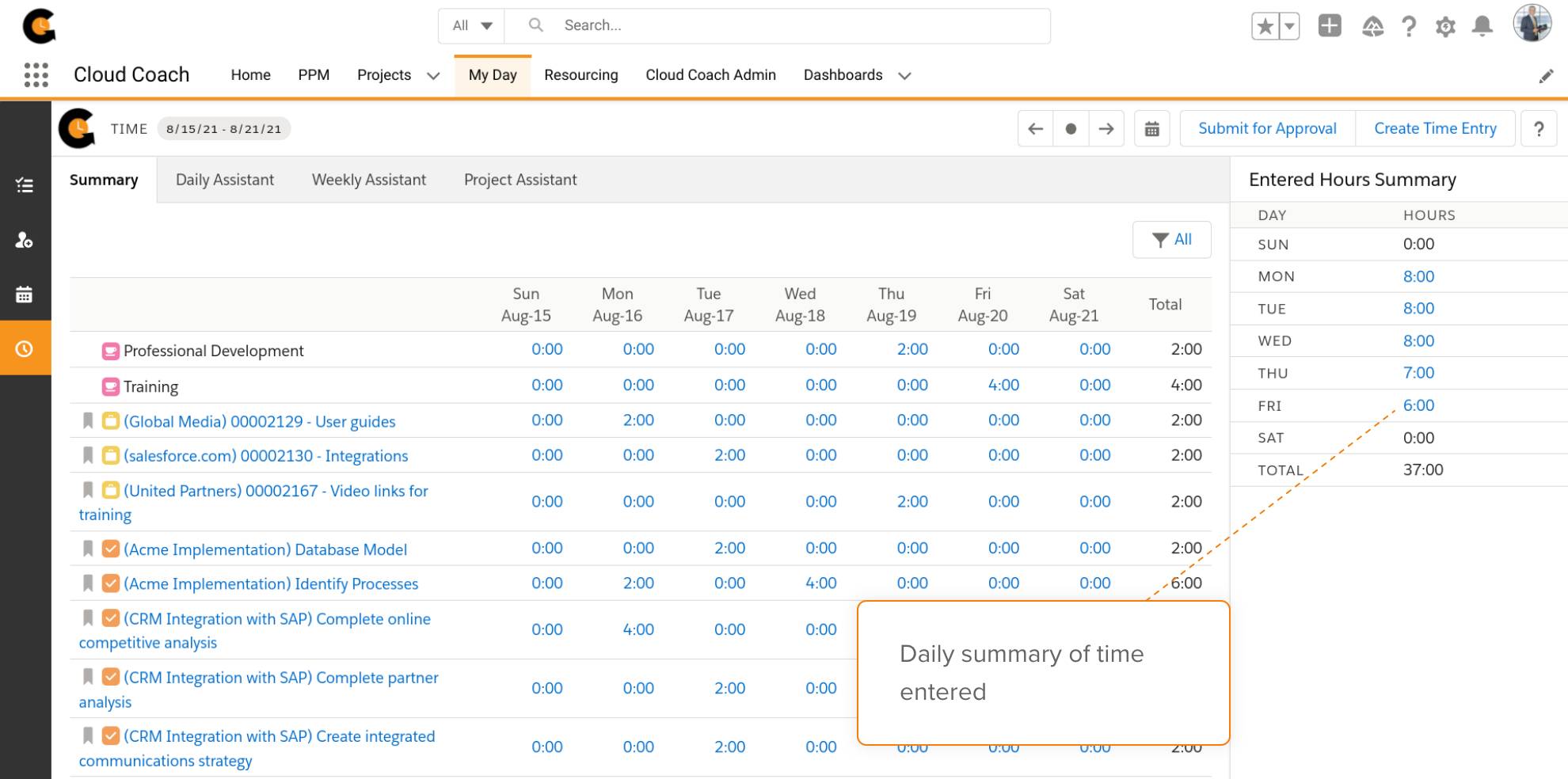Switch to the Daily Assistant tab
Image resolution: width=1568 pixels, height=779 pixels.
point(225,180)
